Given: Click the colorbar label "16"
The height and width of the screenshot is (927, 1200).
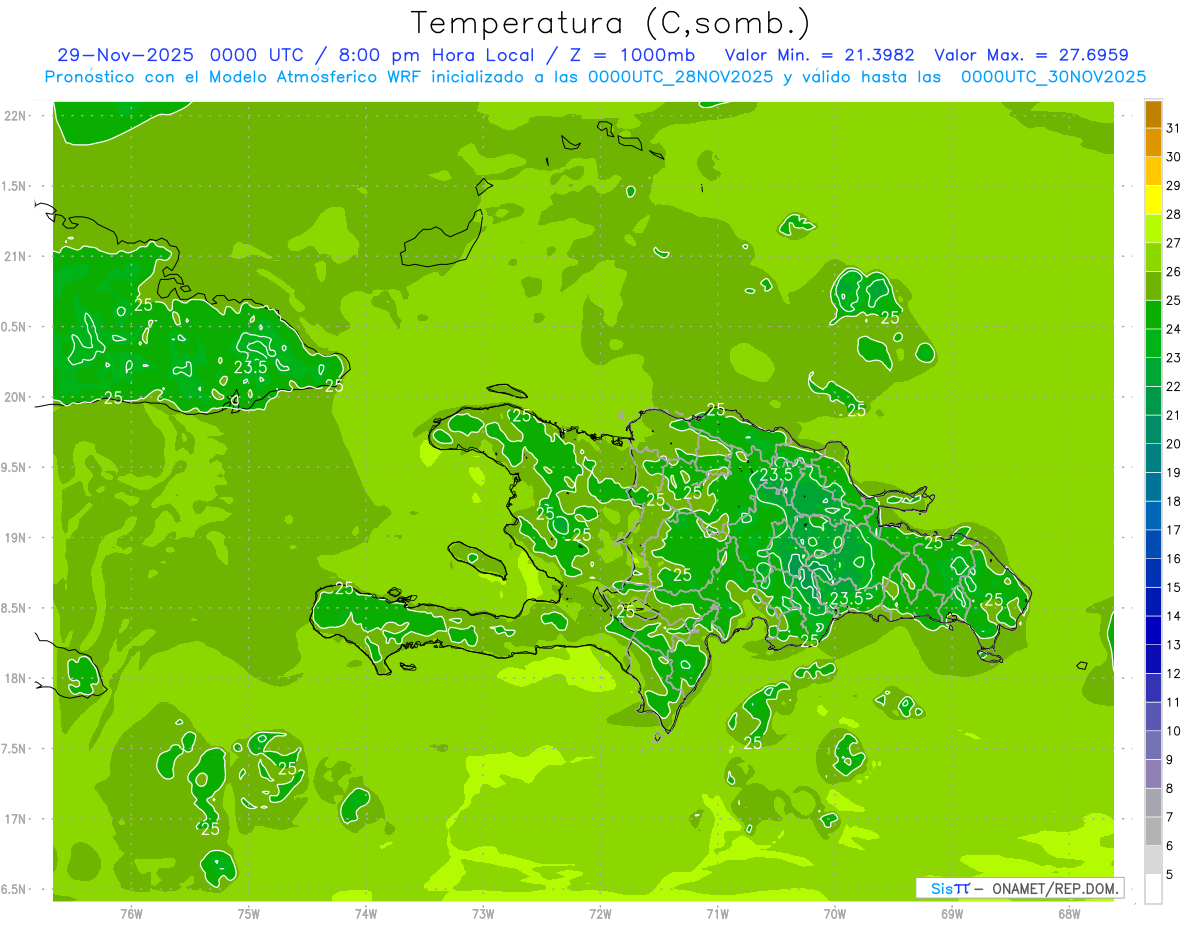Looking at the screenshot, I should click(1174, 559).
